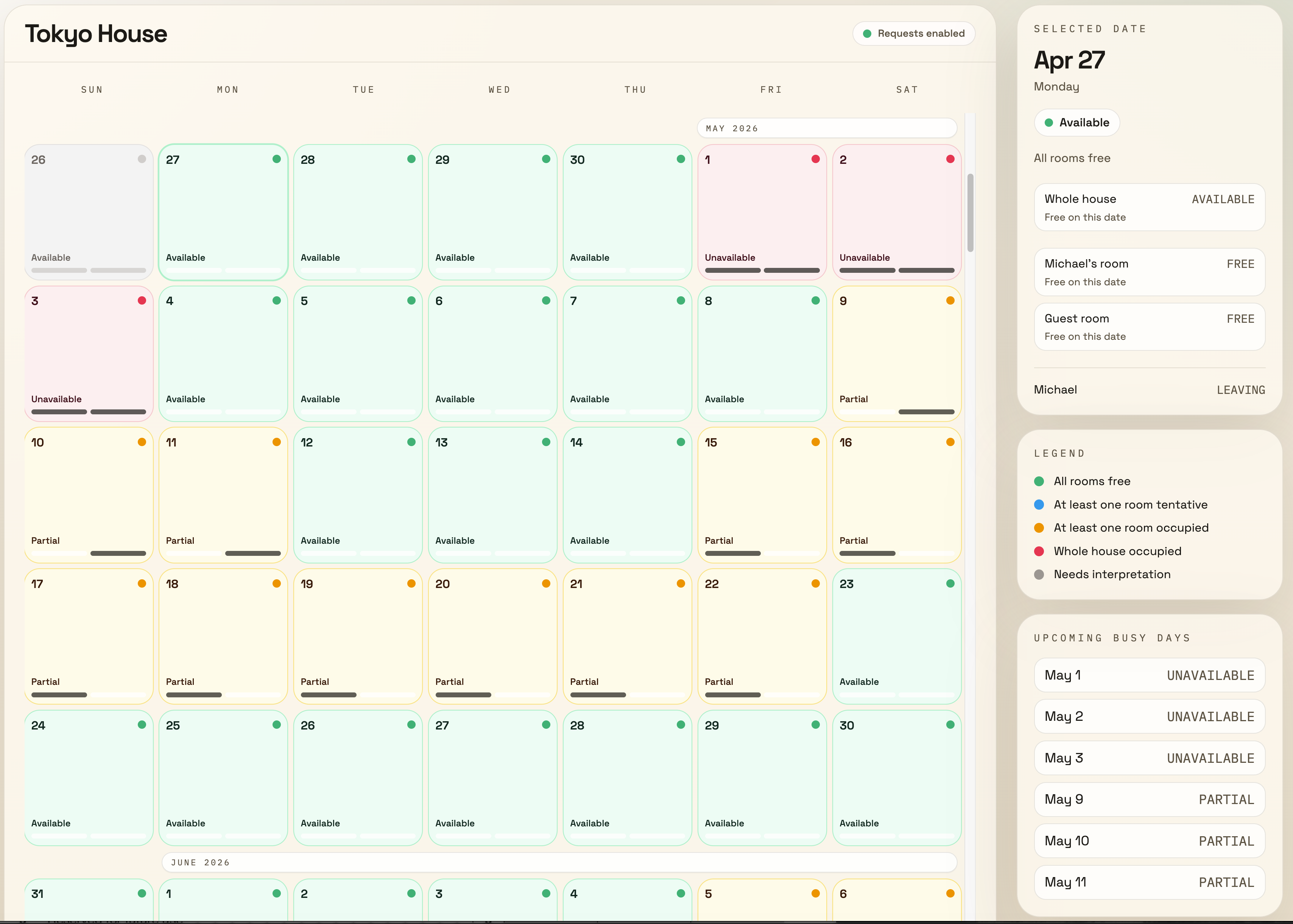Choose May 20 partial day
Screen dimensions: 1293x924
493,636
